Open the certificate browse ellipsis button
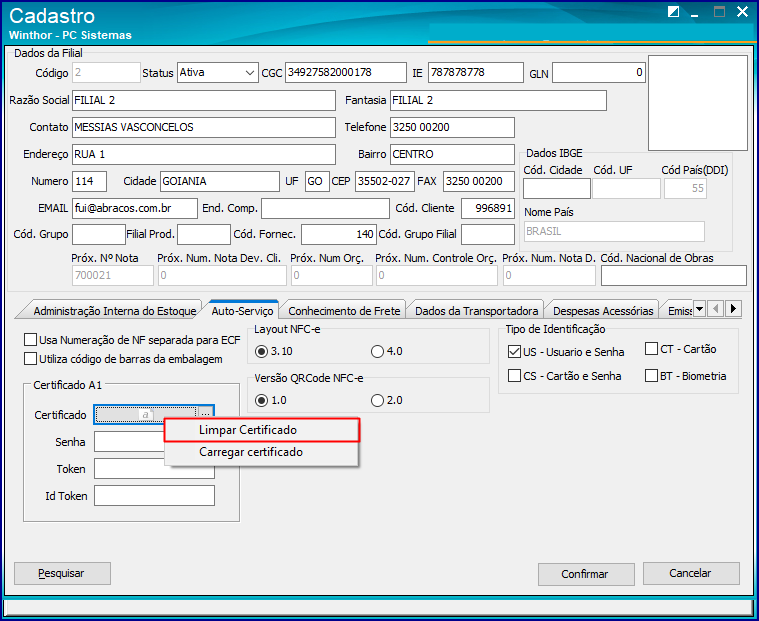 point(206,414)
